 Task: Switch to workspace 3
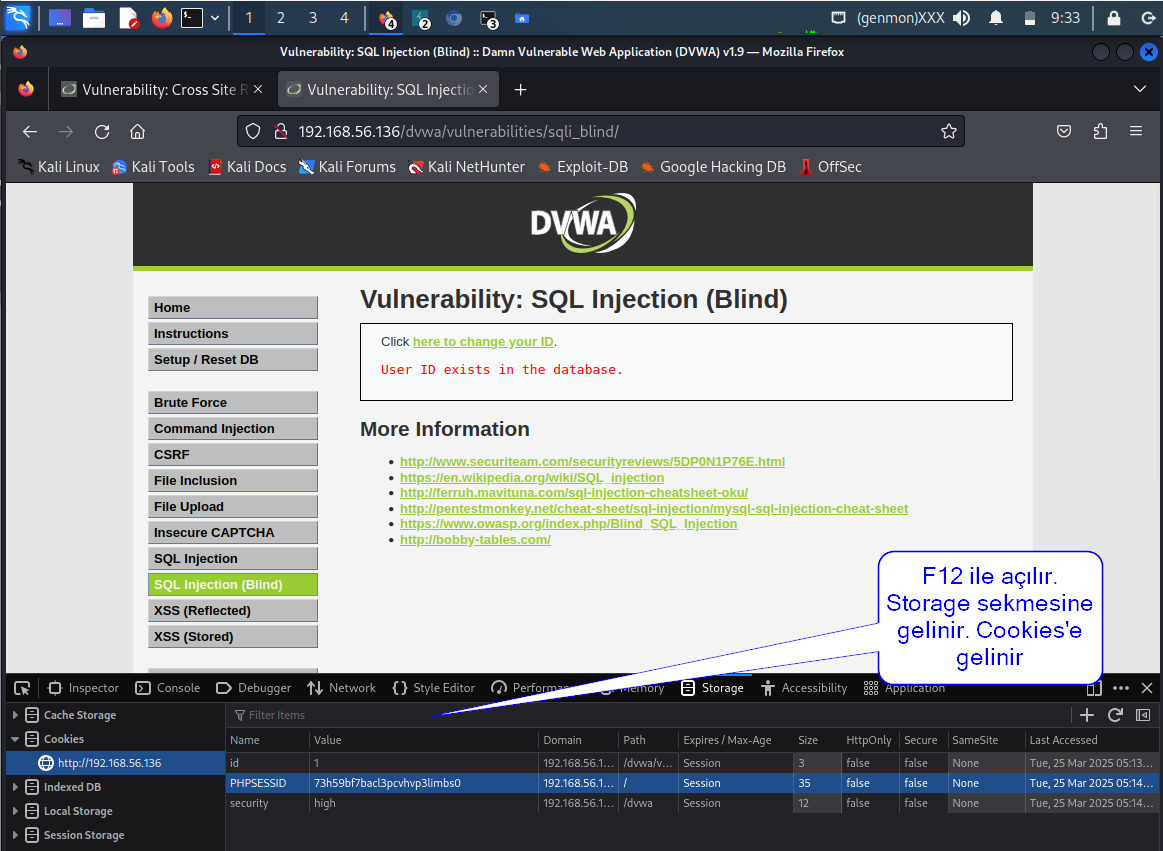pyautogui.click(x=313, y=18)
